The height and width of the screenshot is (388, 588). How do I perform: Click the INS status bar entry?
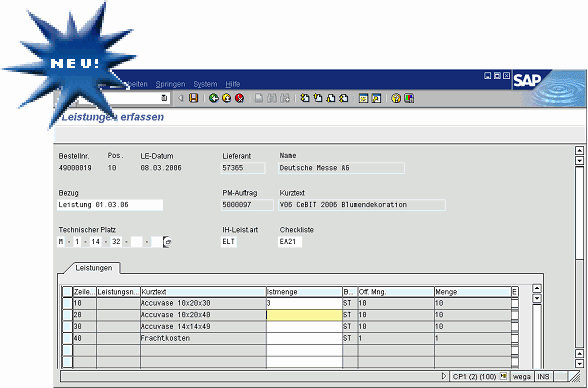pos(543,376)
